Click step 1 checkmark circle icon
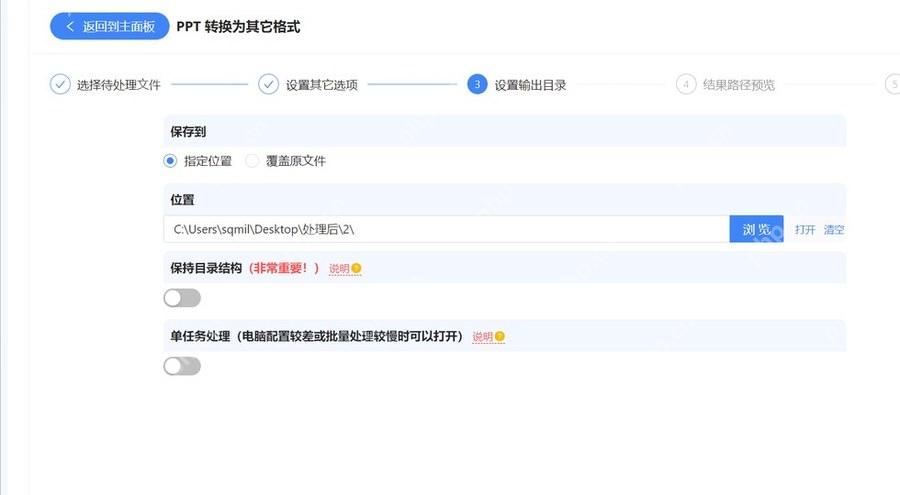The image size is (900, 495). click(x=60, y=84)
